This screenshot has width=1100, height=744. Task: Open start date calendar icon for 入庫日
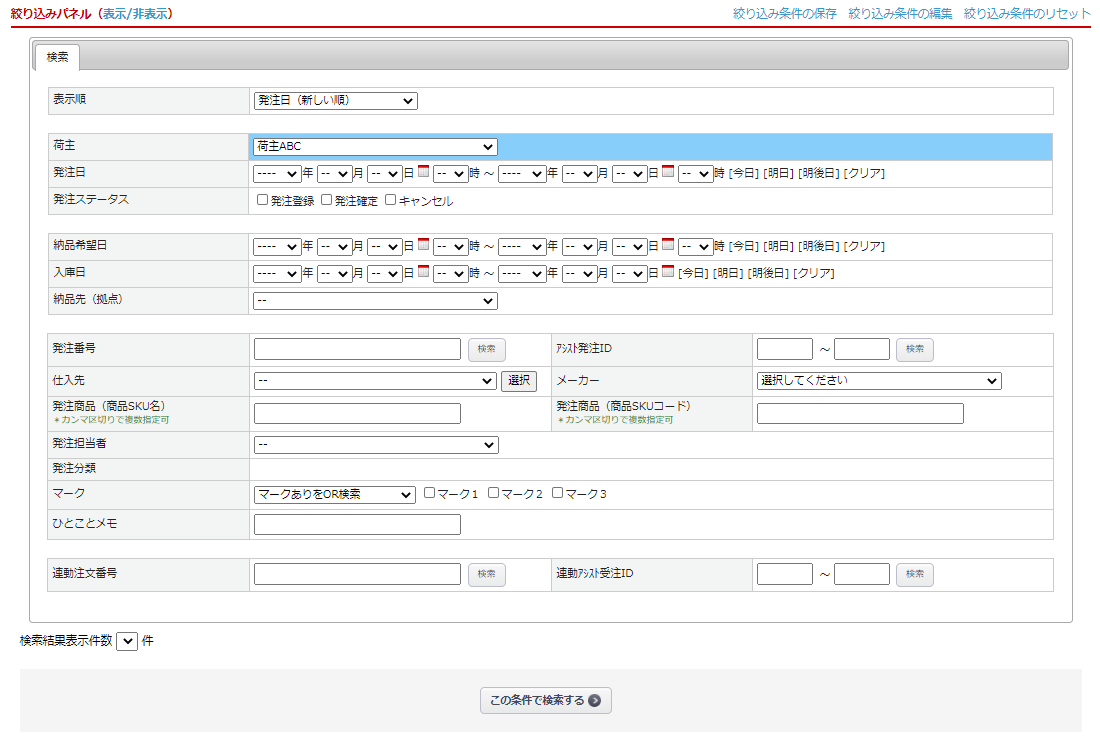(x=423, y=271)
